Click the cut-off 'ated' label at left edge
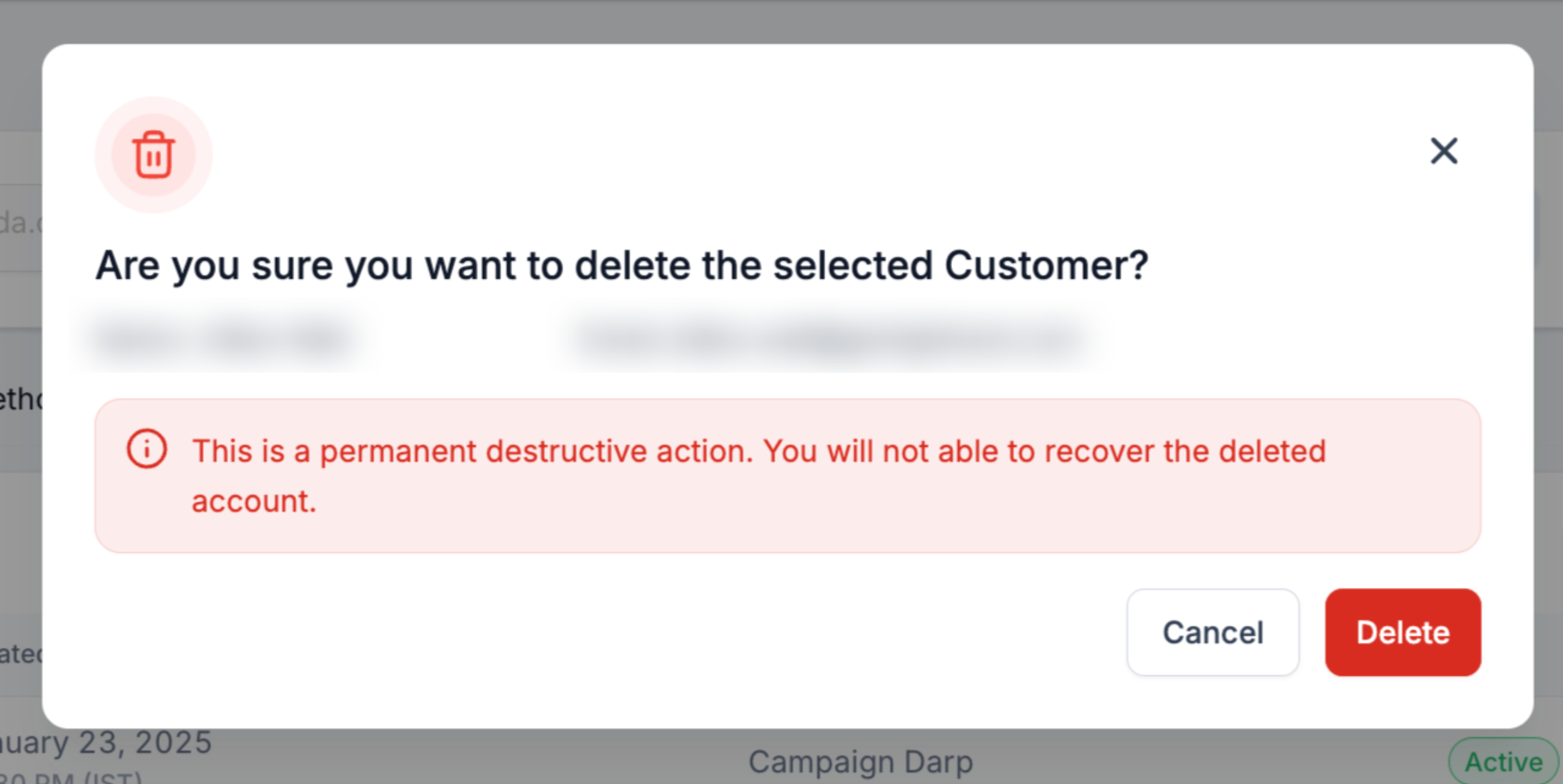This screenshot has width=1563, height=784. click(20, 654)
